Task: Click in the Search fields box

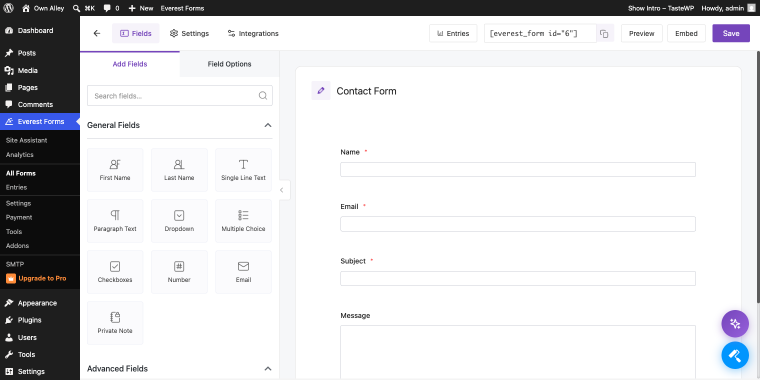Action: [180, 95]
